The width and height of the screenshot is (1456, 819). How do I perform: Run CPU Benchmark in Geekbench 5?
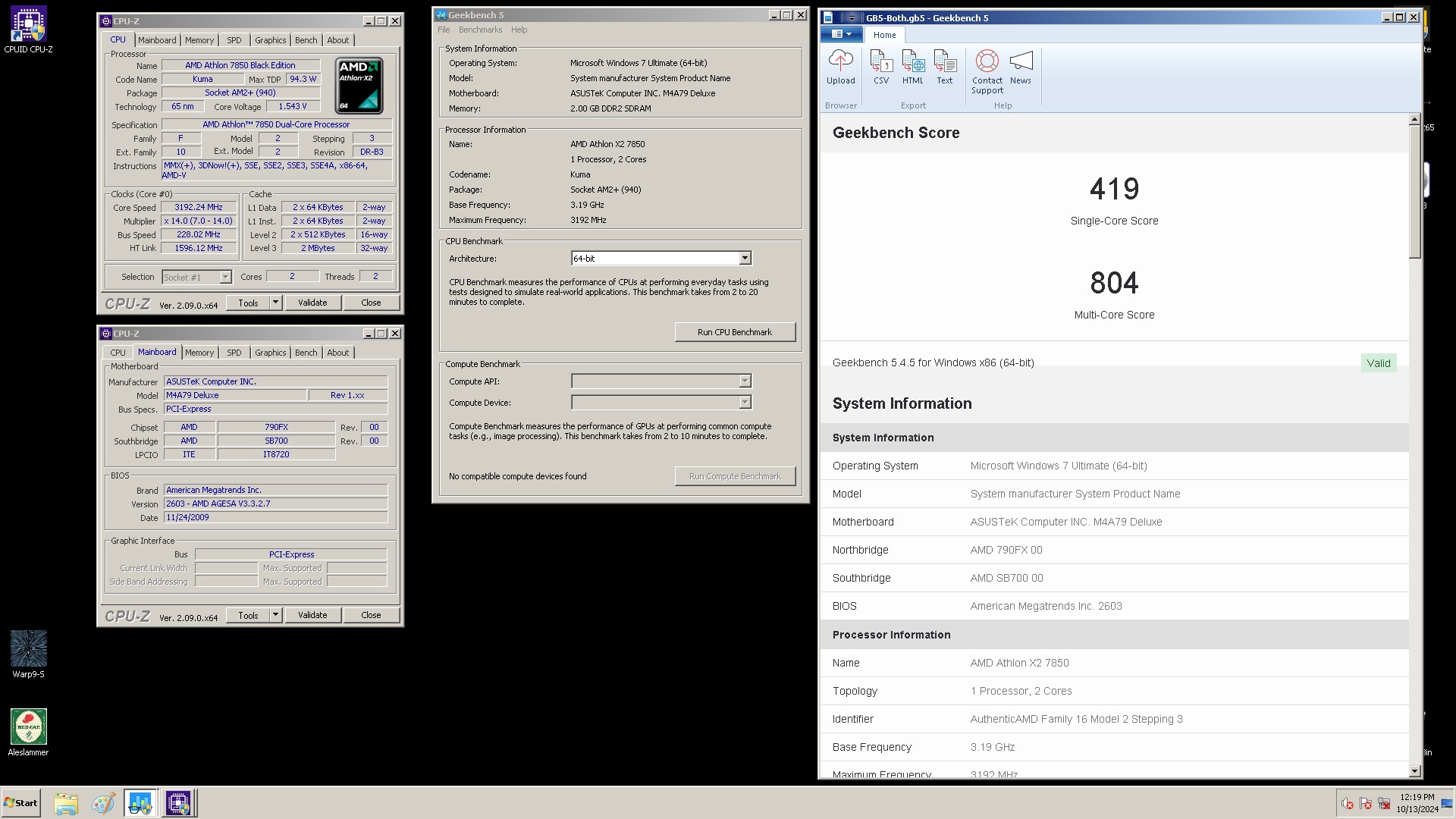[735, 332]
